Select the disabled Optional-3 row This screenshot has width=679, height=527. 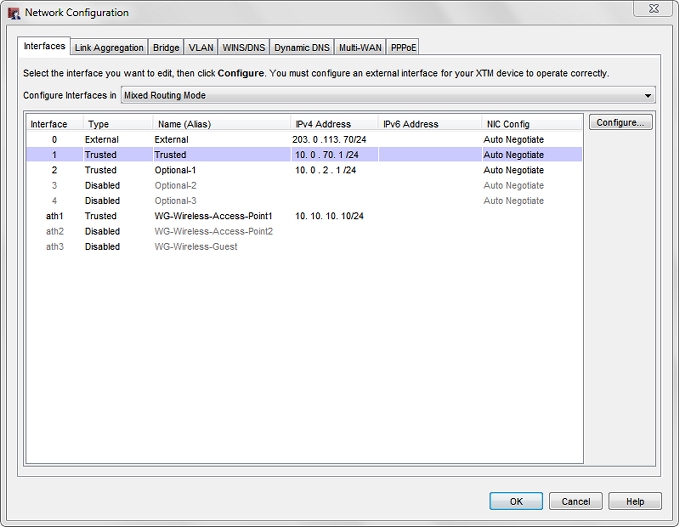pos(304,201)
